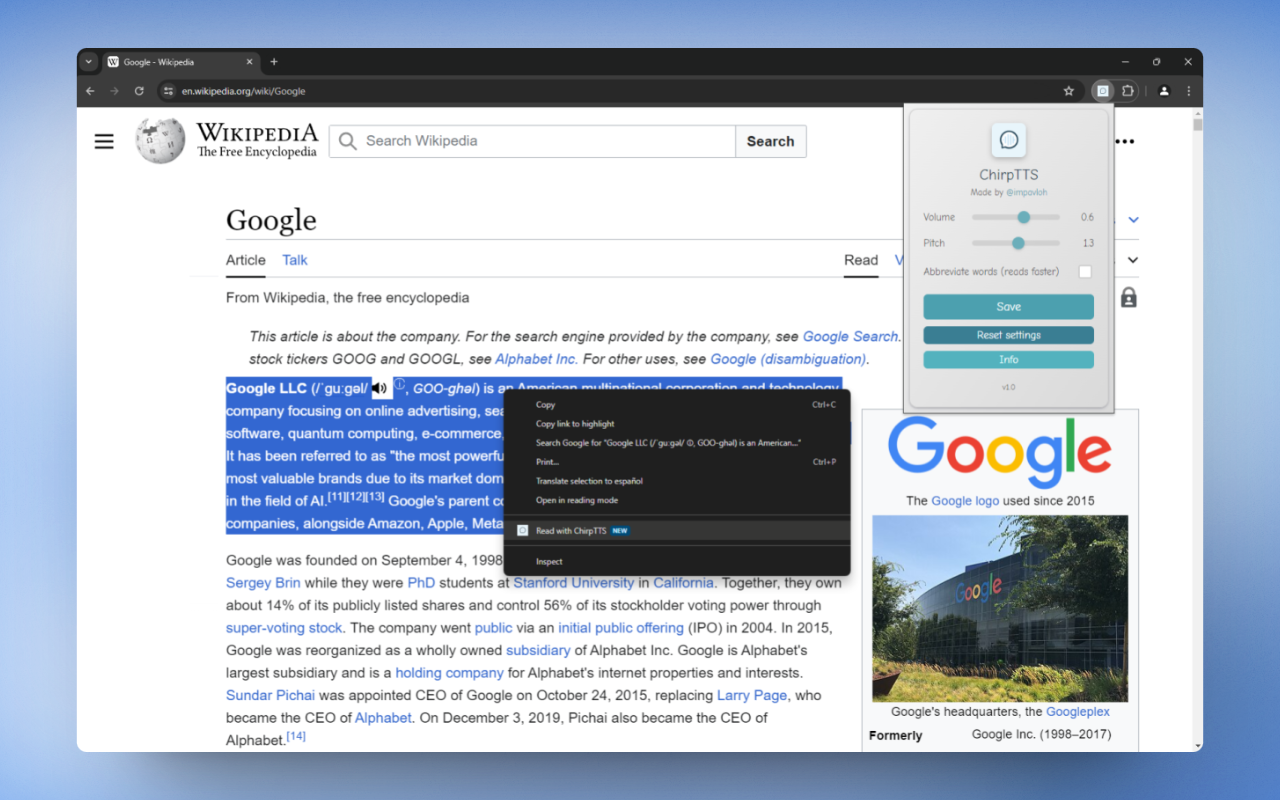Viewport: 1280px width, 800px height.
Task: Open Wikipedia's hamburger menu
Action: [103, 141]
